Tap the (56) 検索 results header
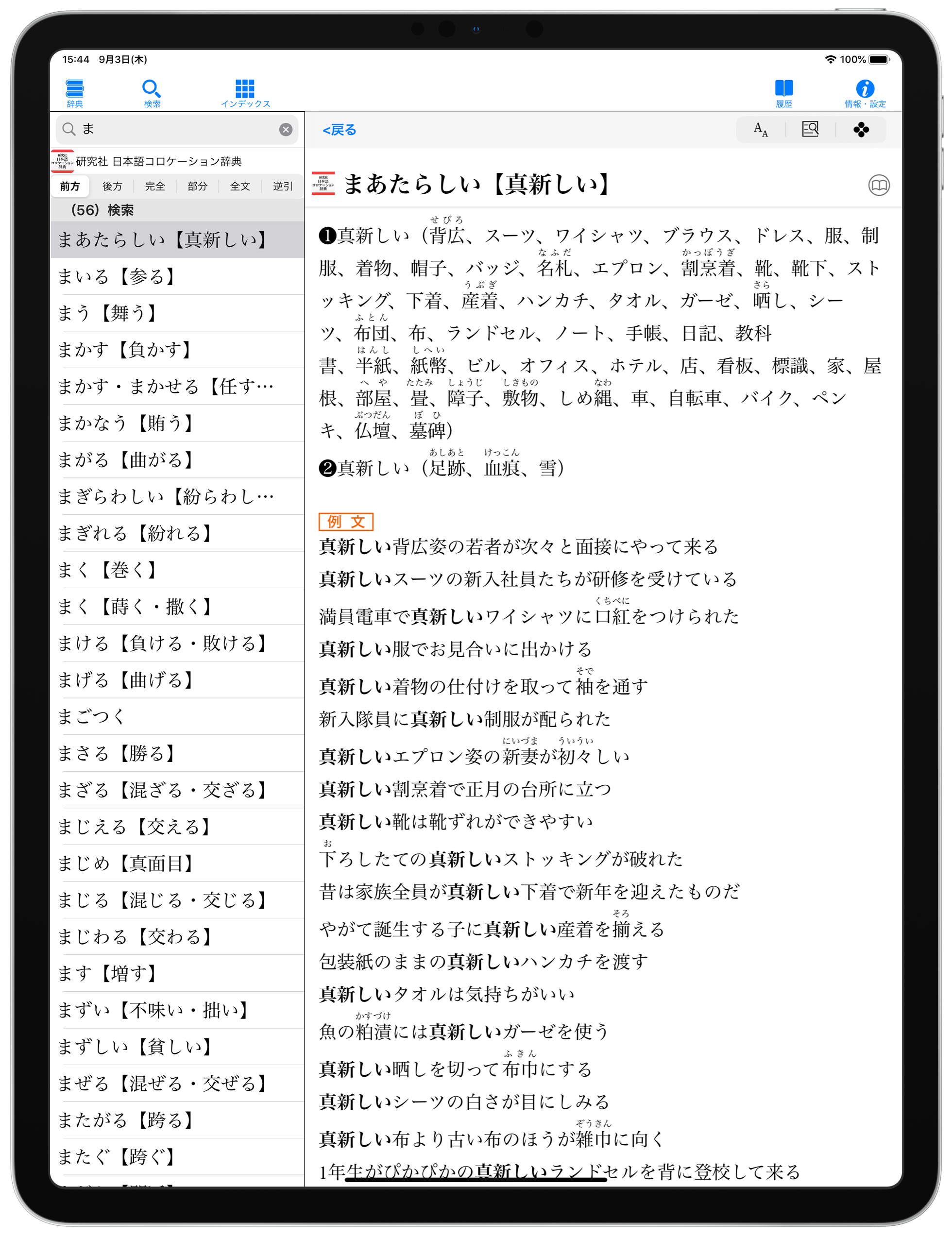The width and height of the screenshot is (952, 1237). (x=102, y=210)
